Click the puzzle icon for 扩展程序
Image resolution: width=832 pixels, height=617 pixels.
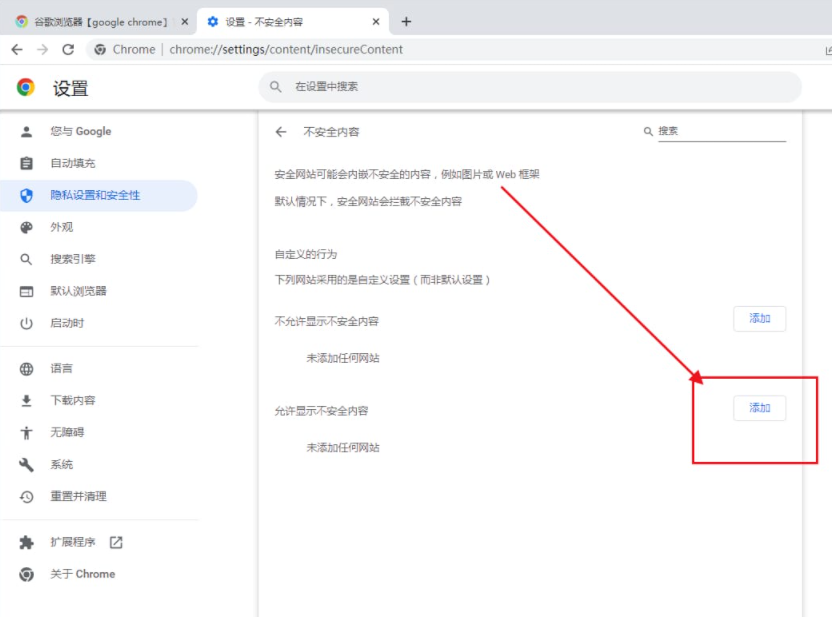pyautogui.click(x=26, y=542)
